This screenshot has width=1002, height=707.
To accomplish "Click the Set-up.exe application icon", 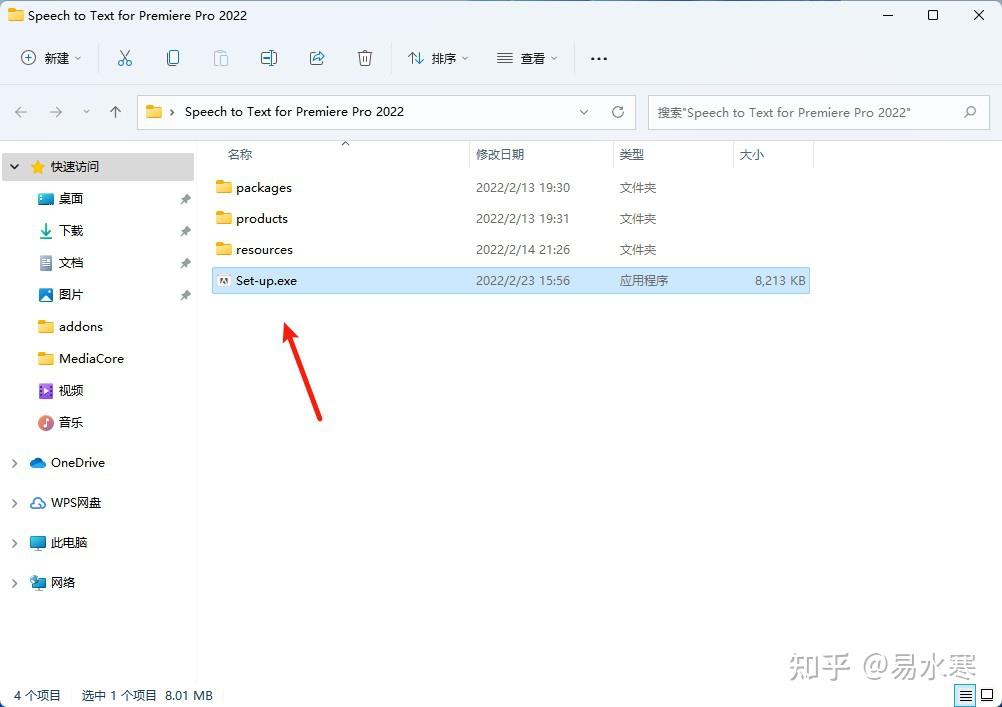I will [224, 281].
